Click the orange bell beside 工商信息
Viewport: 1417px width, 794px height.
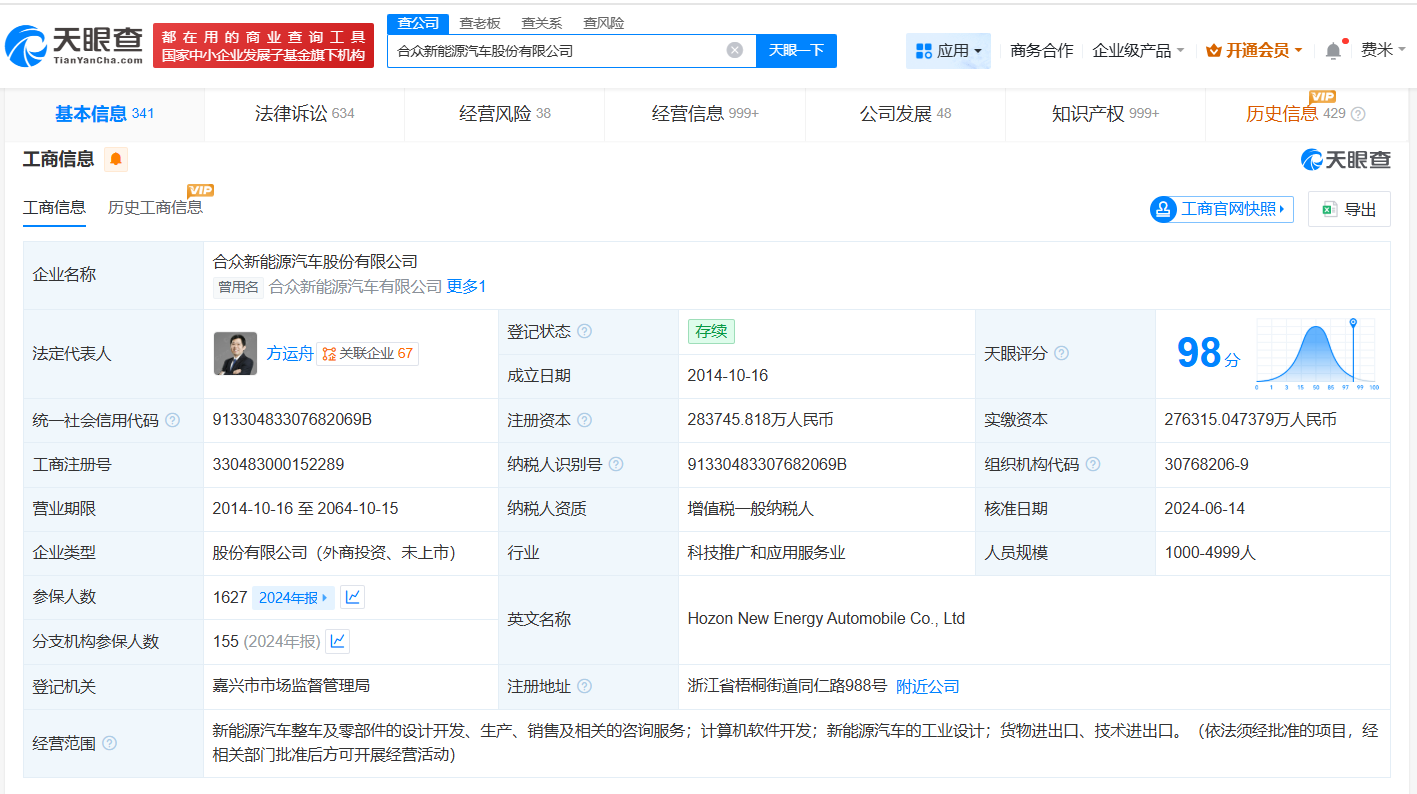point(115,158)
